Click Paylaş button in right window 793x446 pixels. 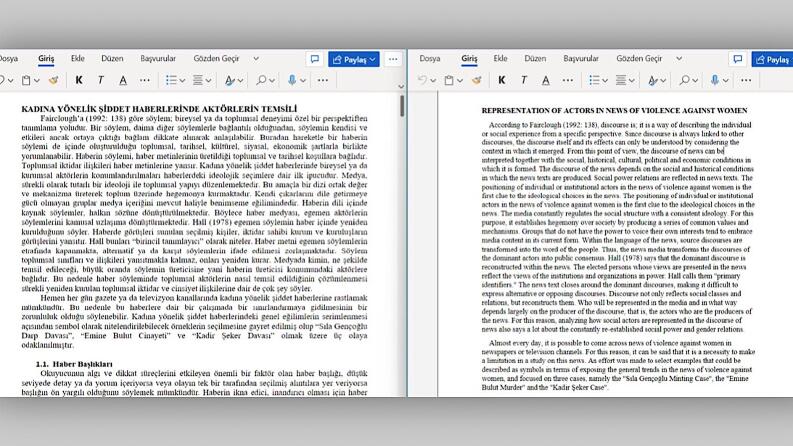click(x=772, y=59)
